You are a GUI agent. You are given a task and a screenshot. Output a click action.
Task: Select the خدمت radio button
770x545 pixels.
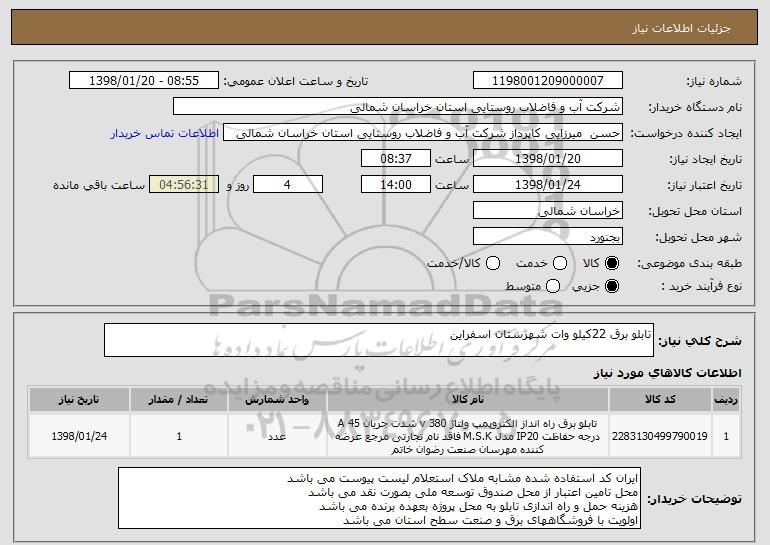pyautogui.click(x=560, y=264)
